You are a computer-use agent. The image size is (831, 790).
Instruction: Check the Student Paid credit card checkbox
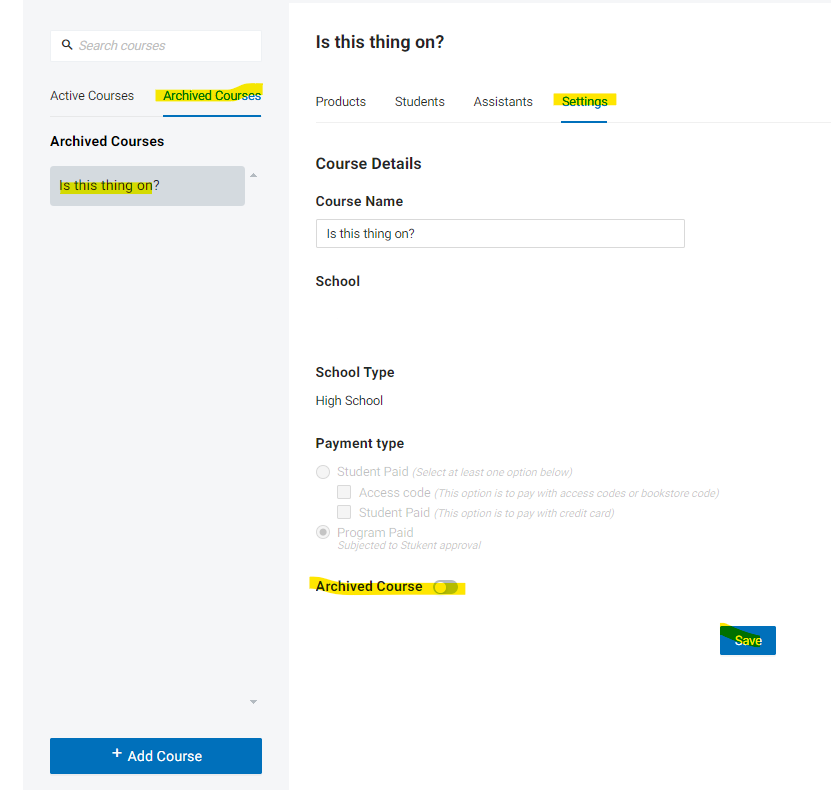344,512
